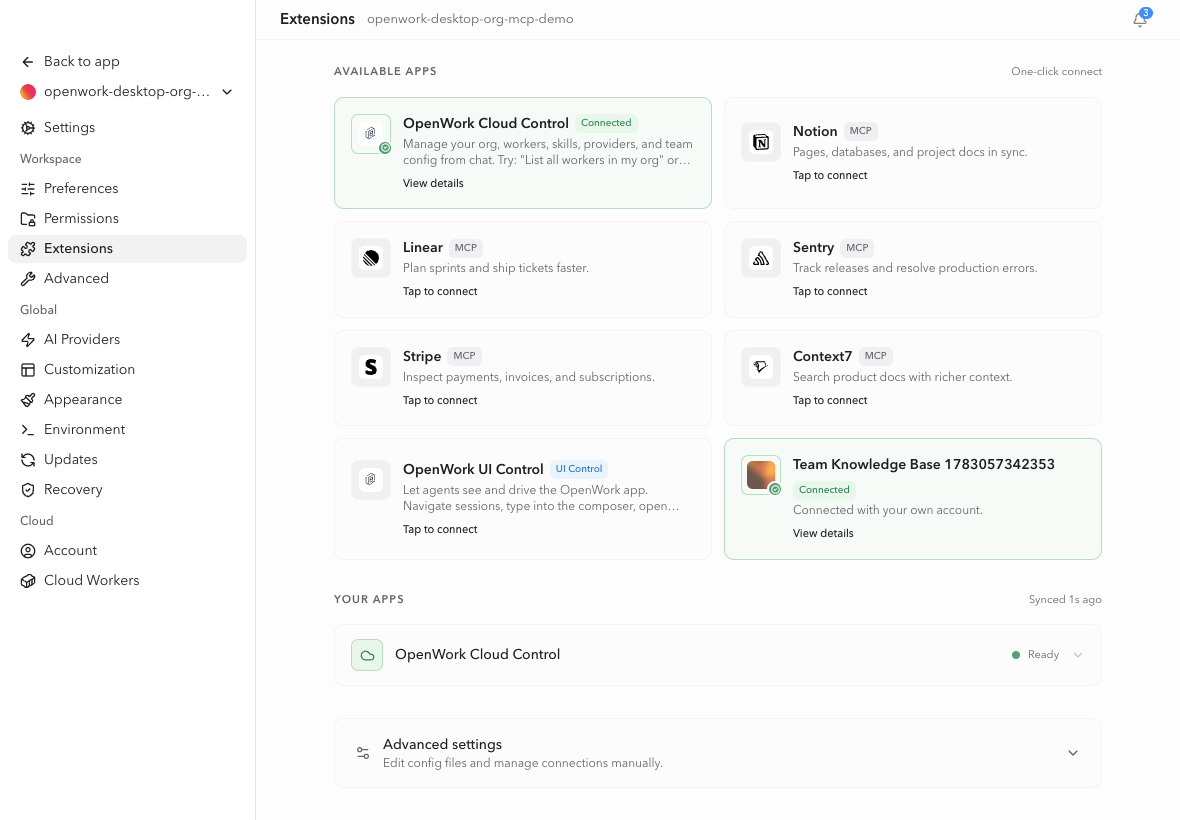View details of OpenWork Cloud Control
The width and height of the screenshot is (1180, 820).
[x=433, y=184]
